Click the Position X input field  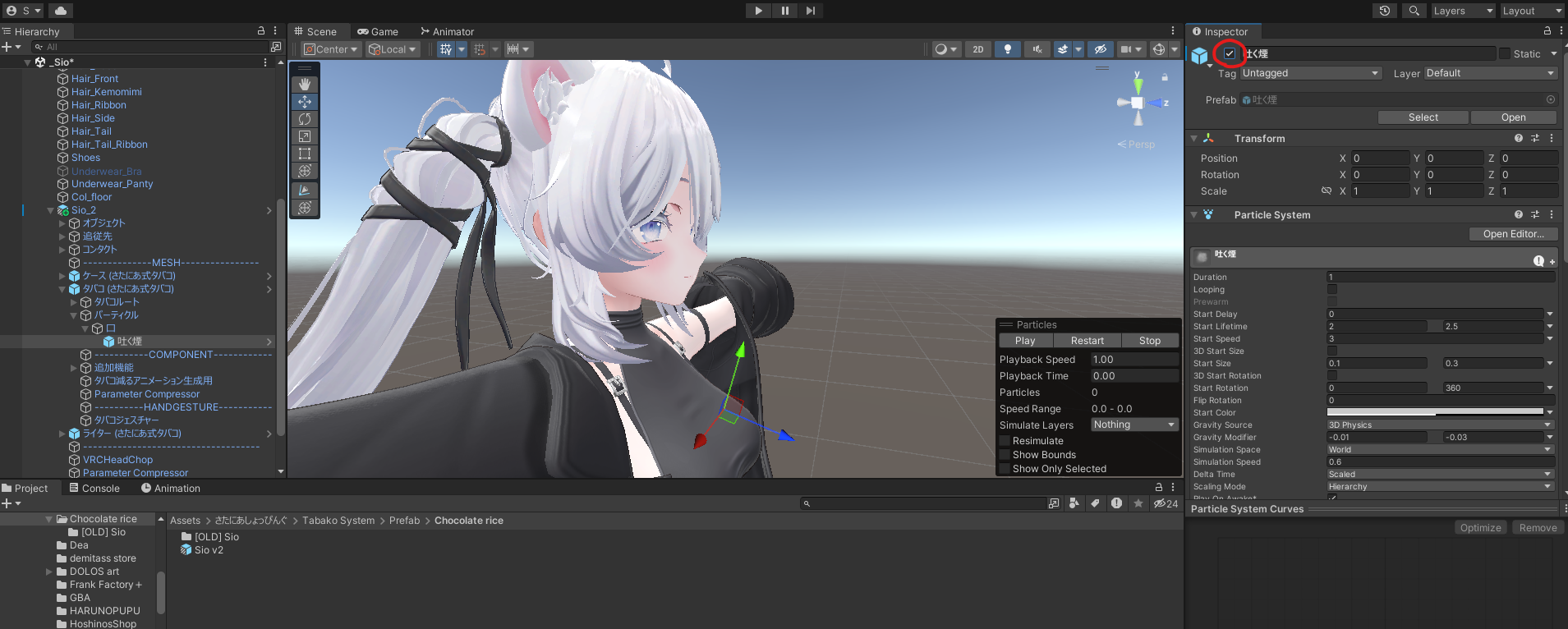pos(1380,158)
